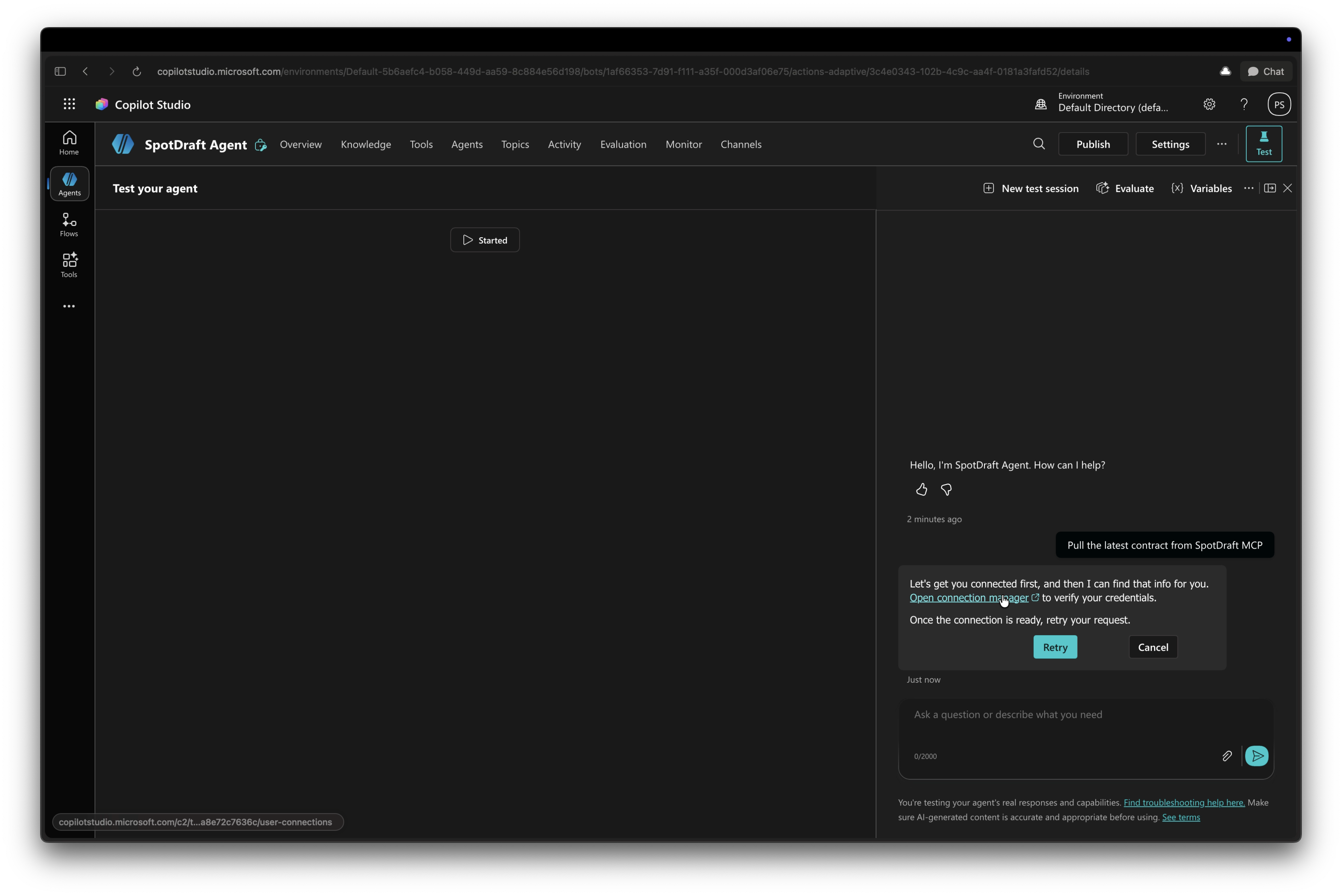1342x896 pixels.
Task: Toggle the test panel layout icon
Action: pos(1270,188)
